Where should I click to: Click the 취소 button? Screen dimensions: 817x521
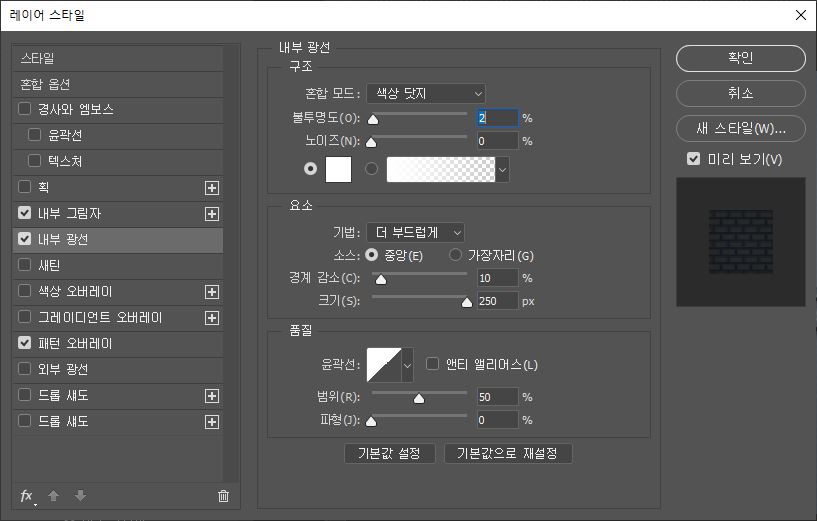[740, 93]
